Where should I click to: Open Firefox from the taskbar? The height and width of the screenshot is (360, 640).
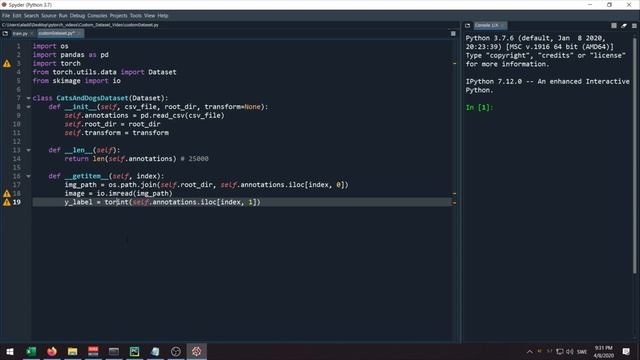52,351
